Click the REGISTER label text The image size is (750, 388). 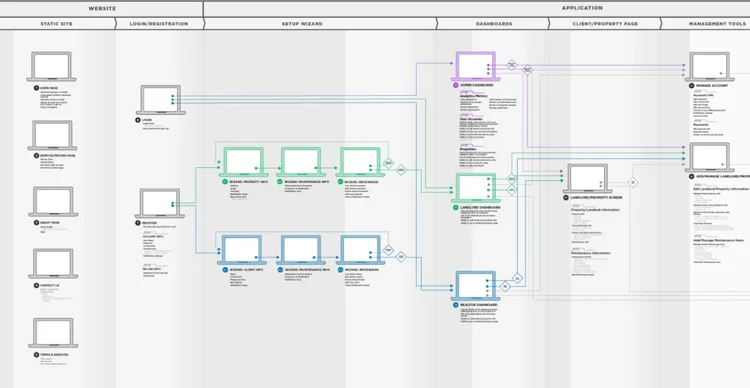(x=149, y=223)
